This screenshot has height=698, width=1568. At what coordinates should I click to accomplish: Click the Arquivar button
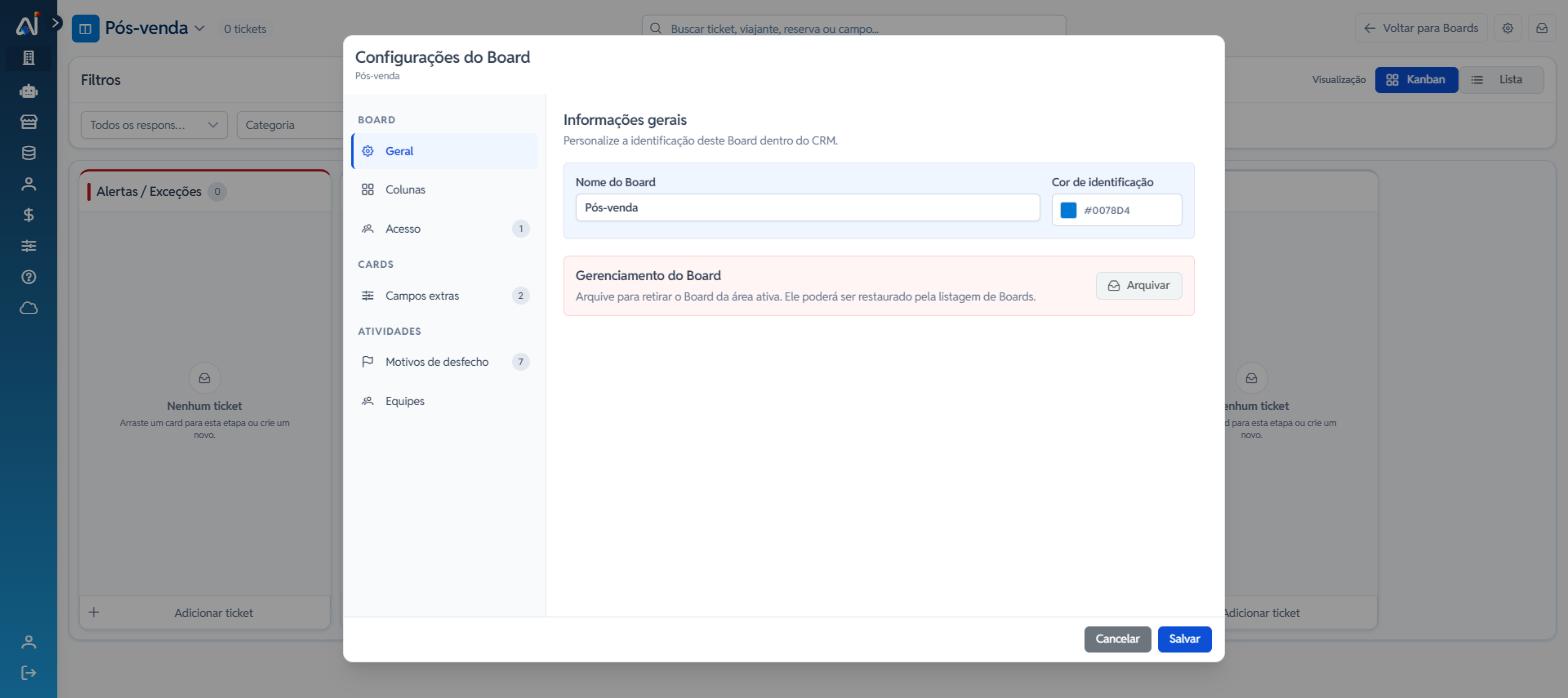[1139, 286]
